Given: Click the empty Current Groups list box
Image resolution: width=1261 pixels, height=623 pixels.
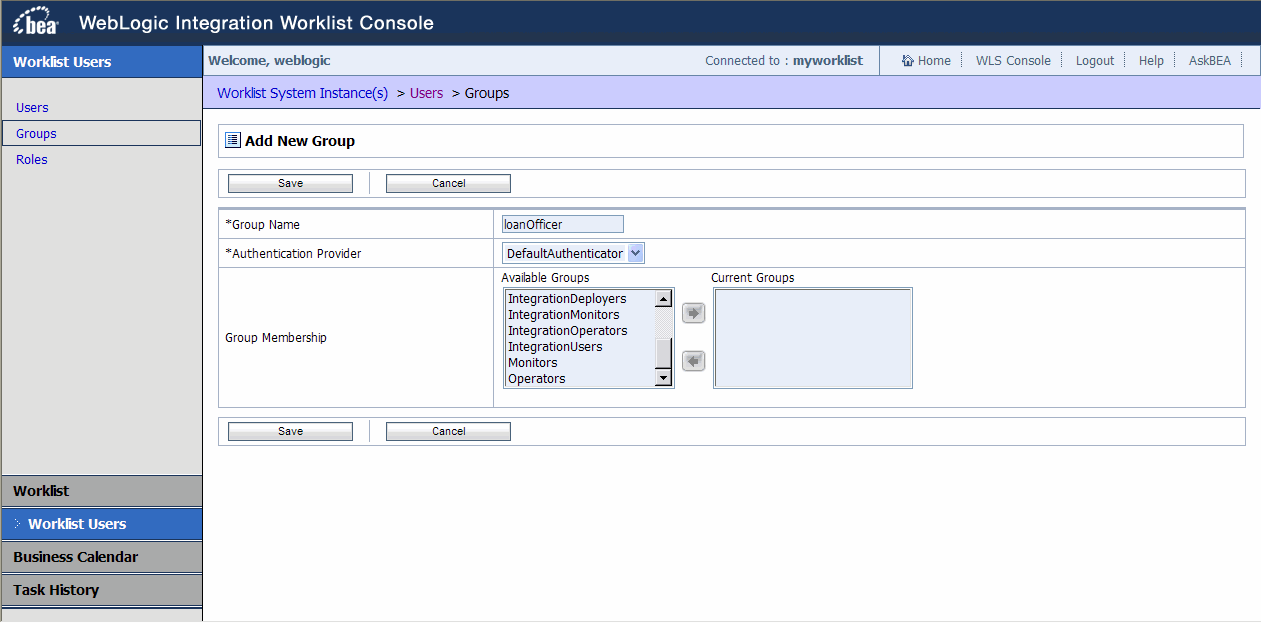Looking at the screenshot, I should pyautogui.click(x=813, y=338).
